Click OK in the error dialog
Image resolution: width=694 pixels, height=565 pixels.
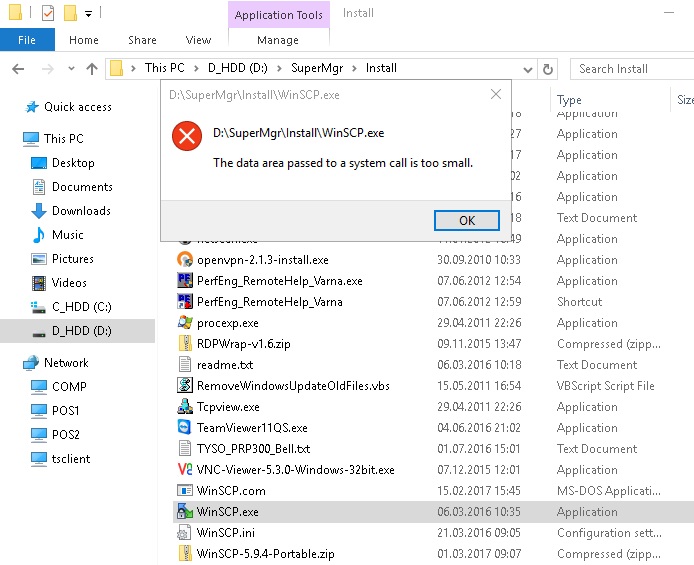[x=466, y=220]
